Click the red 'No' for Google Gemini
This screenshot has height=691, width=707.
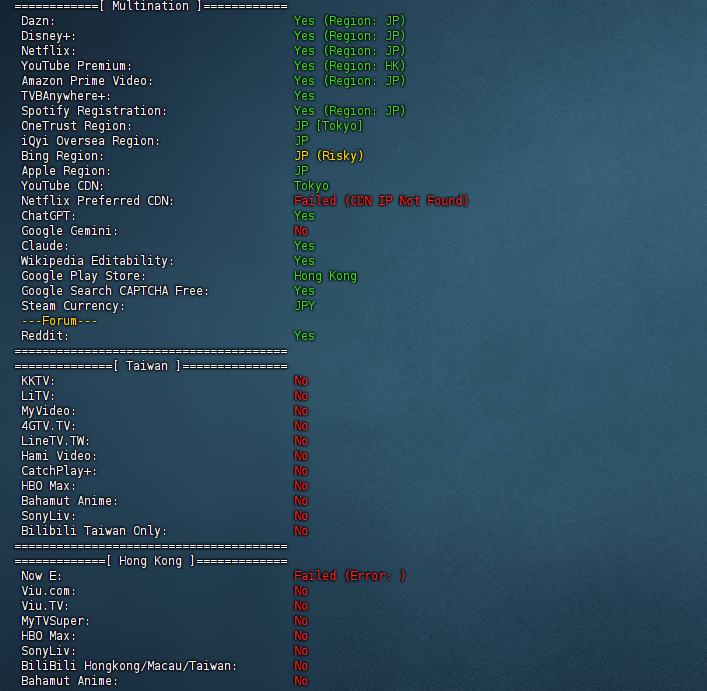(x=301, y=231)
